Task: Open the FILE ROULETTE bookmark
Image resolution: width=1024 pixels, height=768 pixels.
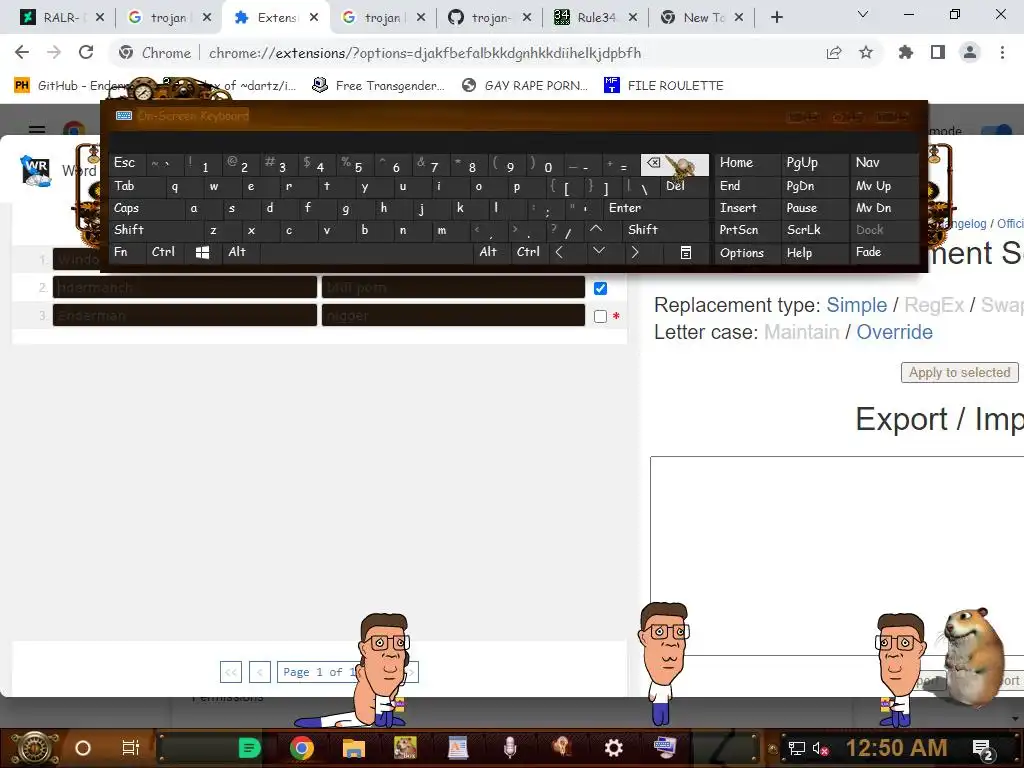Action: coord(664,86)
